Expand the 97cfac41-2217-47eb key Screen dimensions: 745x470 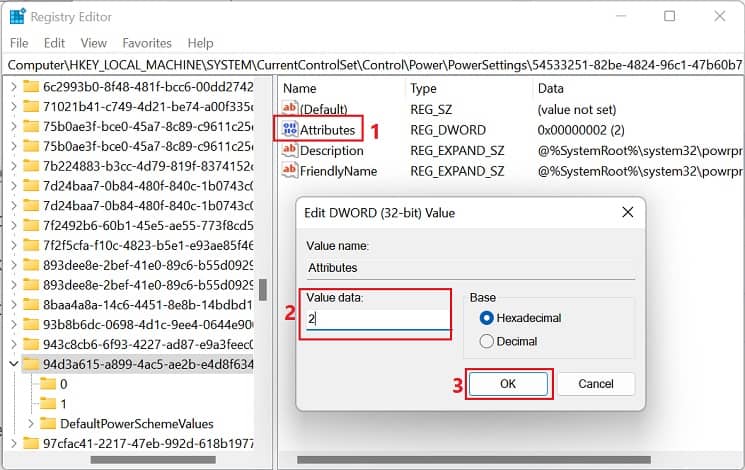13,443
